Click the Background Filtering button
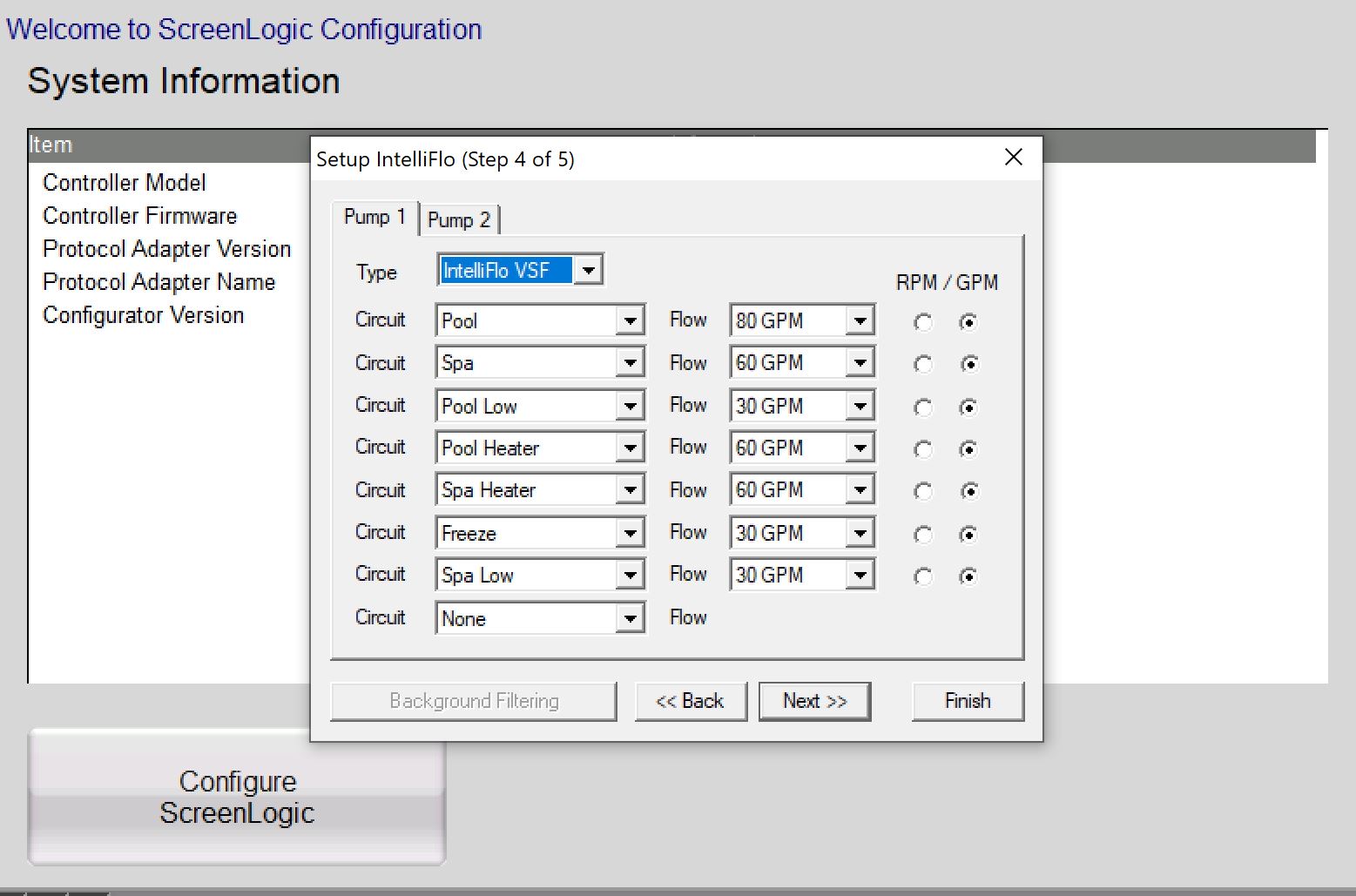1356x896 pixels. [x=474, y=701]
